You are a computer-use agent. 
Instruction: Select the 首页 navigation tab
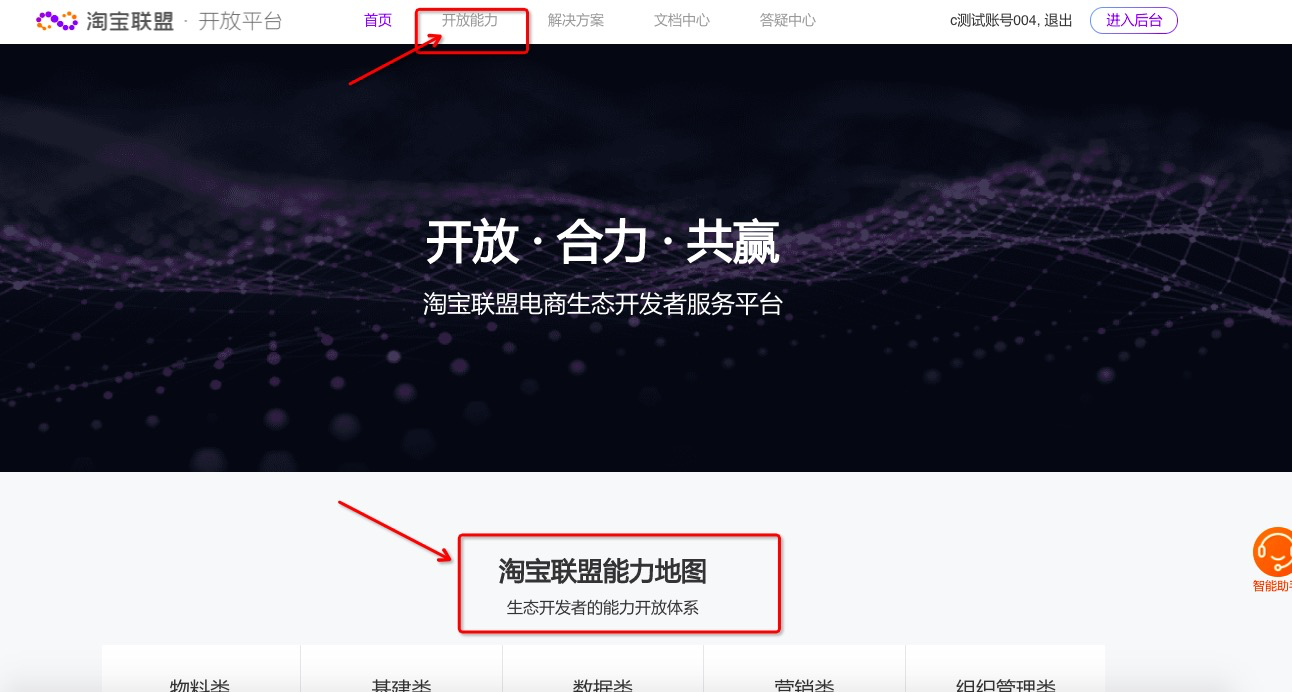(378, 20)
